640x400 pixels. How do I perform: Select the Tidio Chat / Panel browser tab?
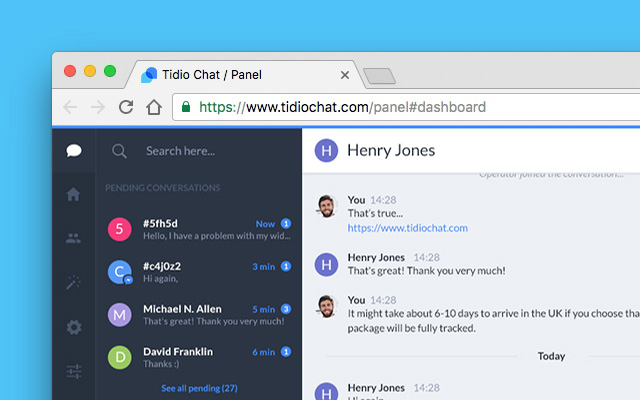click(245, 75)
